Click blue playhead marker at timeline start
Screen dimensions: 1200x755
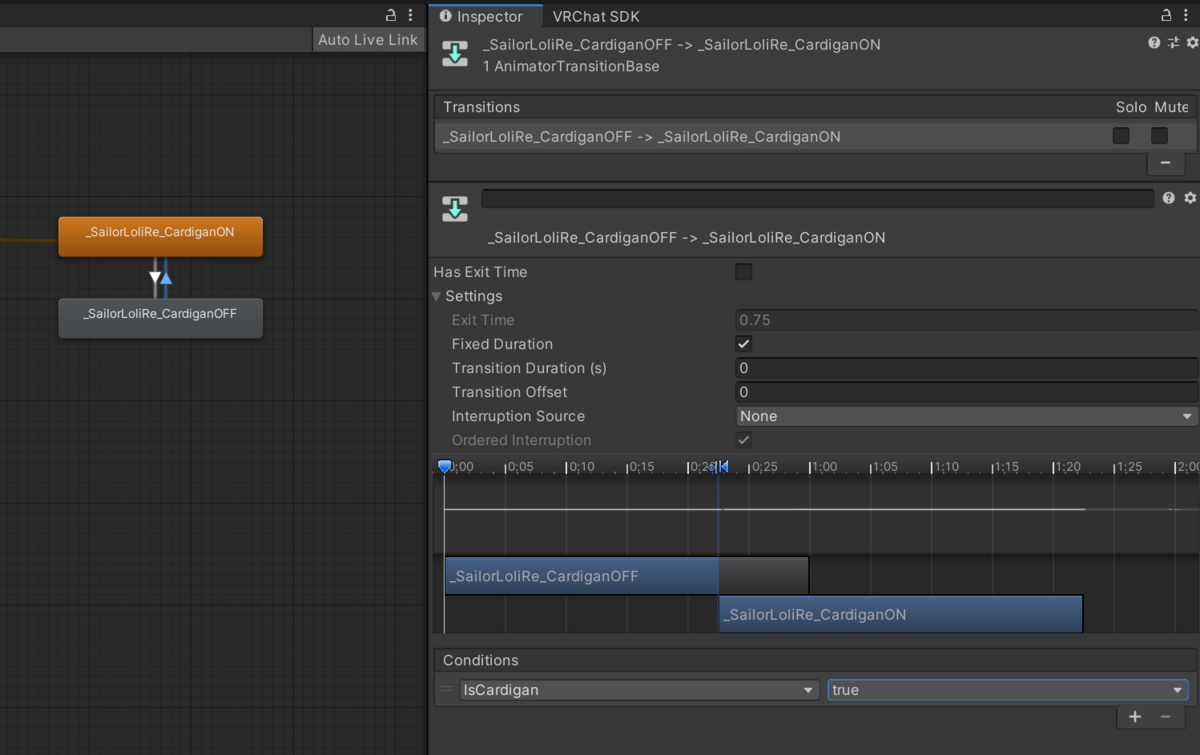pyautogui.click(x=445, y=466)
